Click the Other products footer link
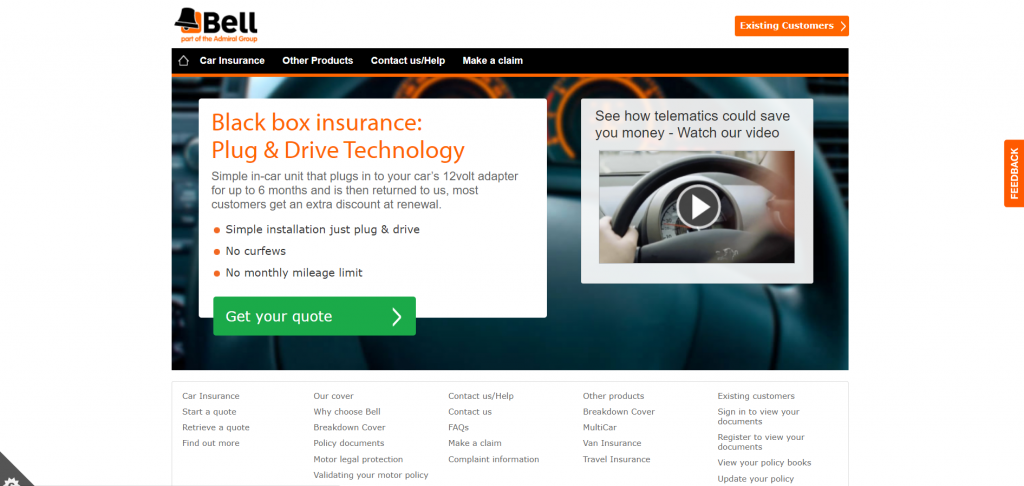This screenshot has height=486, width=1024. (613, 396)
